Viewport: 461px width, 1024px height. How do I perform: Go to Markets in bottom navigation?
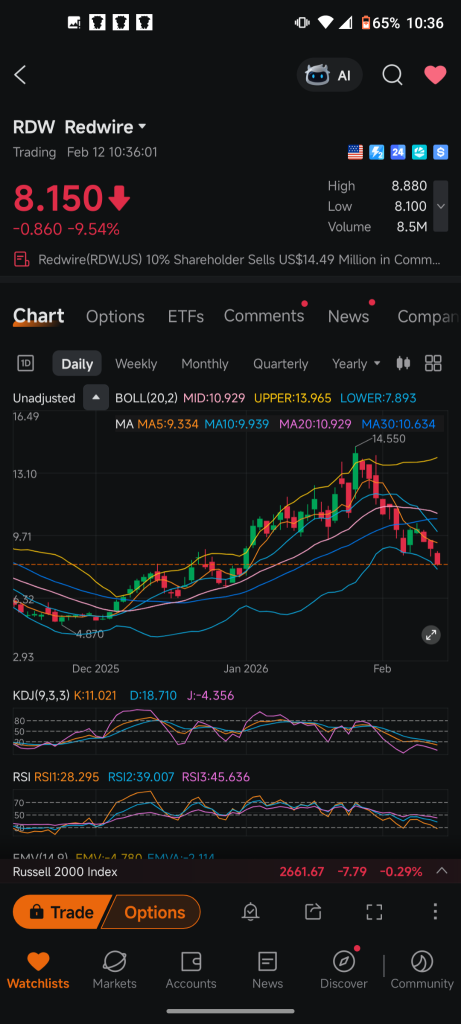tap(114, 970)
